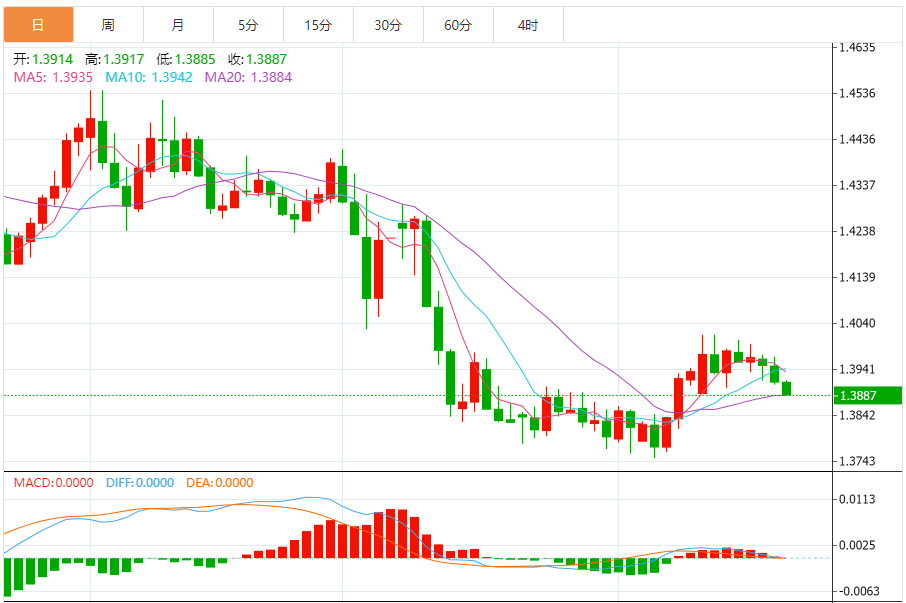Click the 1.4238 price axis label

(x=857, y=231)
